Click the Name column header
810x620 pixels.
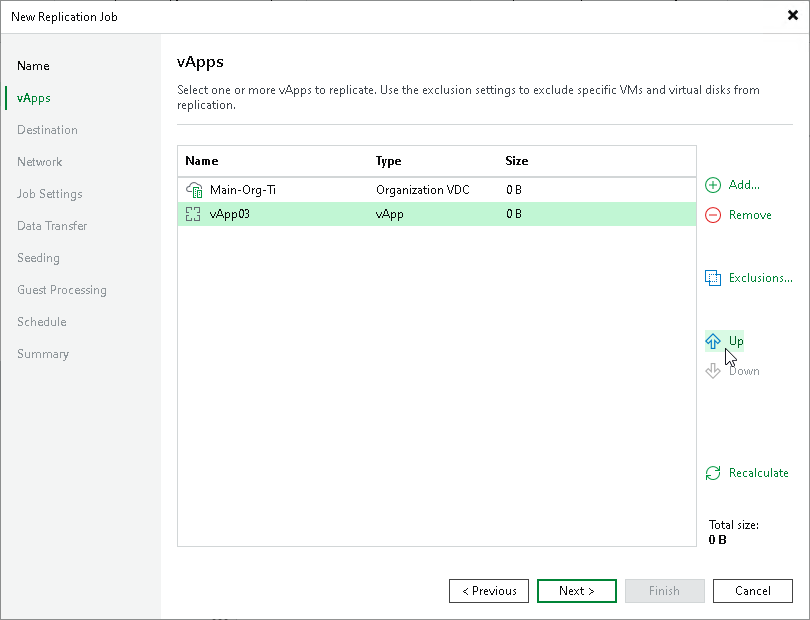point(200,161)
